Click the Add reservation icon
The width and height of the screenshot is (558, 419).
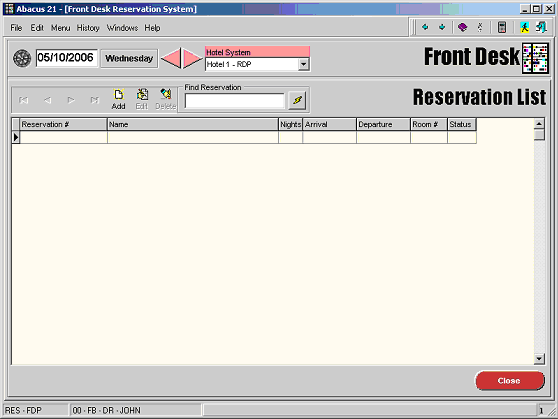point(119,99)
